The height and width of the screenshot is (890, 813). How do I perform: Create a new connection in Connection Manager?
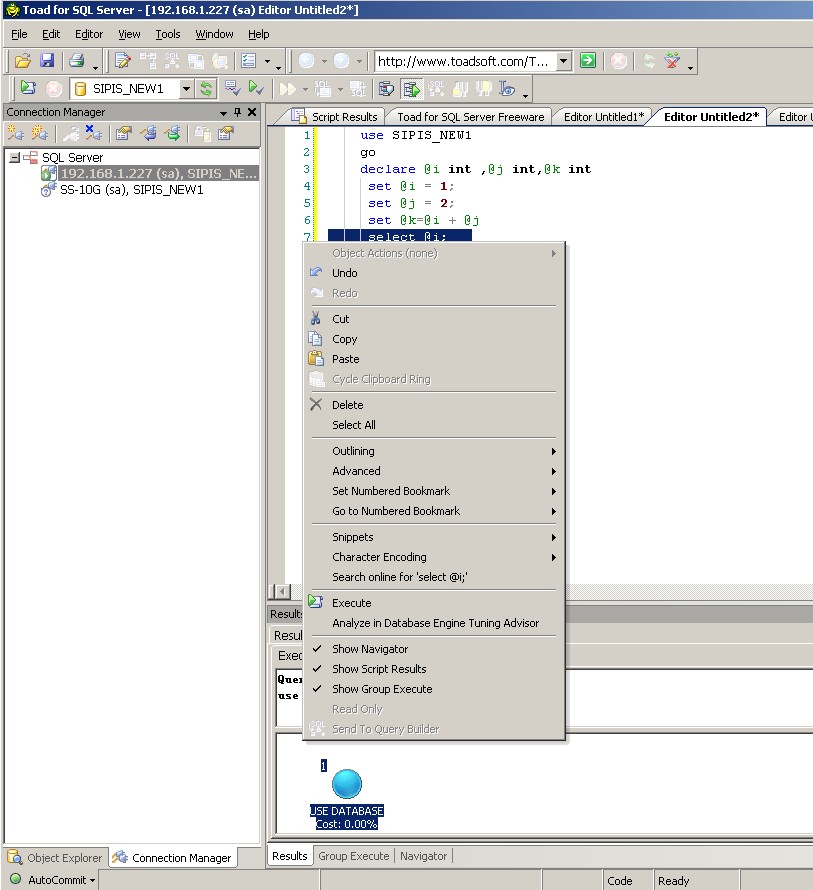pyautogui.click(x=14, y=132)
